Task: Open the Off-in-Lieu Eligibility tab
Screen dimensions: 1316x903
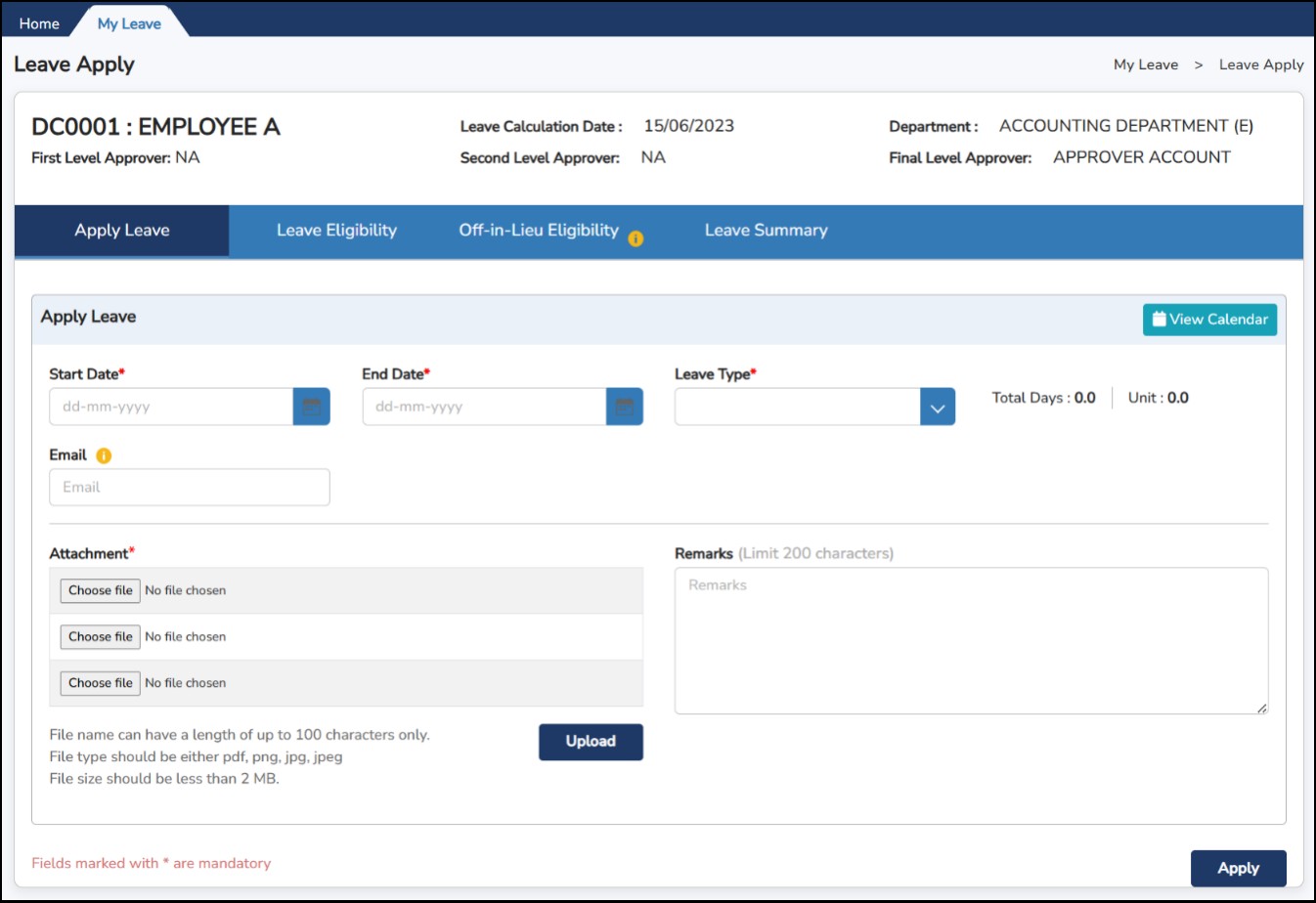Action: 539,231
